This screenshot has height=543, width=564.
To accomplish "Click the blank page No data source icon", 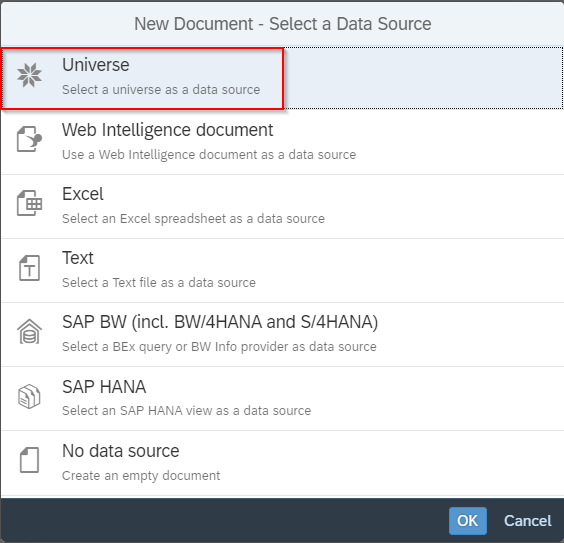I will pos(29,460).
